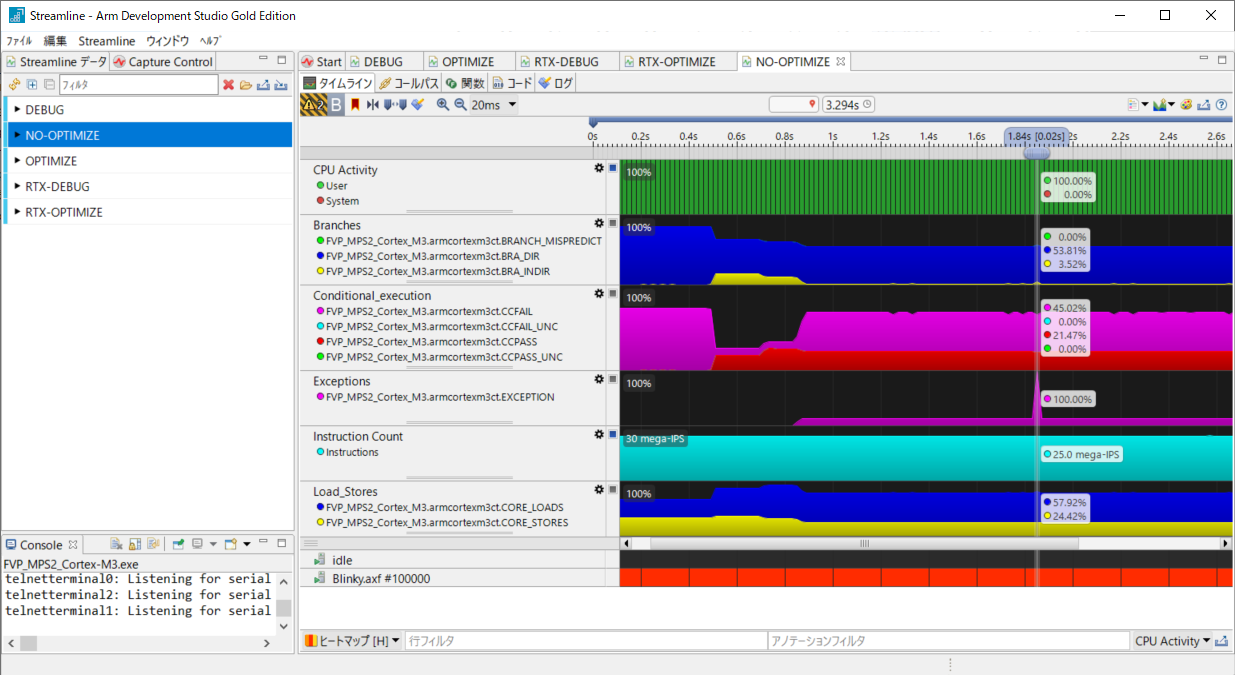Open Exceptions chart settings gear
This screenshot has height=675, width=1235.
pyautogui.click(x=599, y=379)
